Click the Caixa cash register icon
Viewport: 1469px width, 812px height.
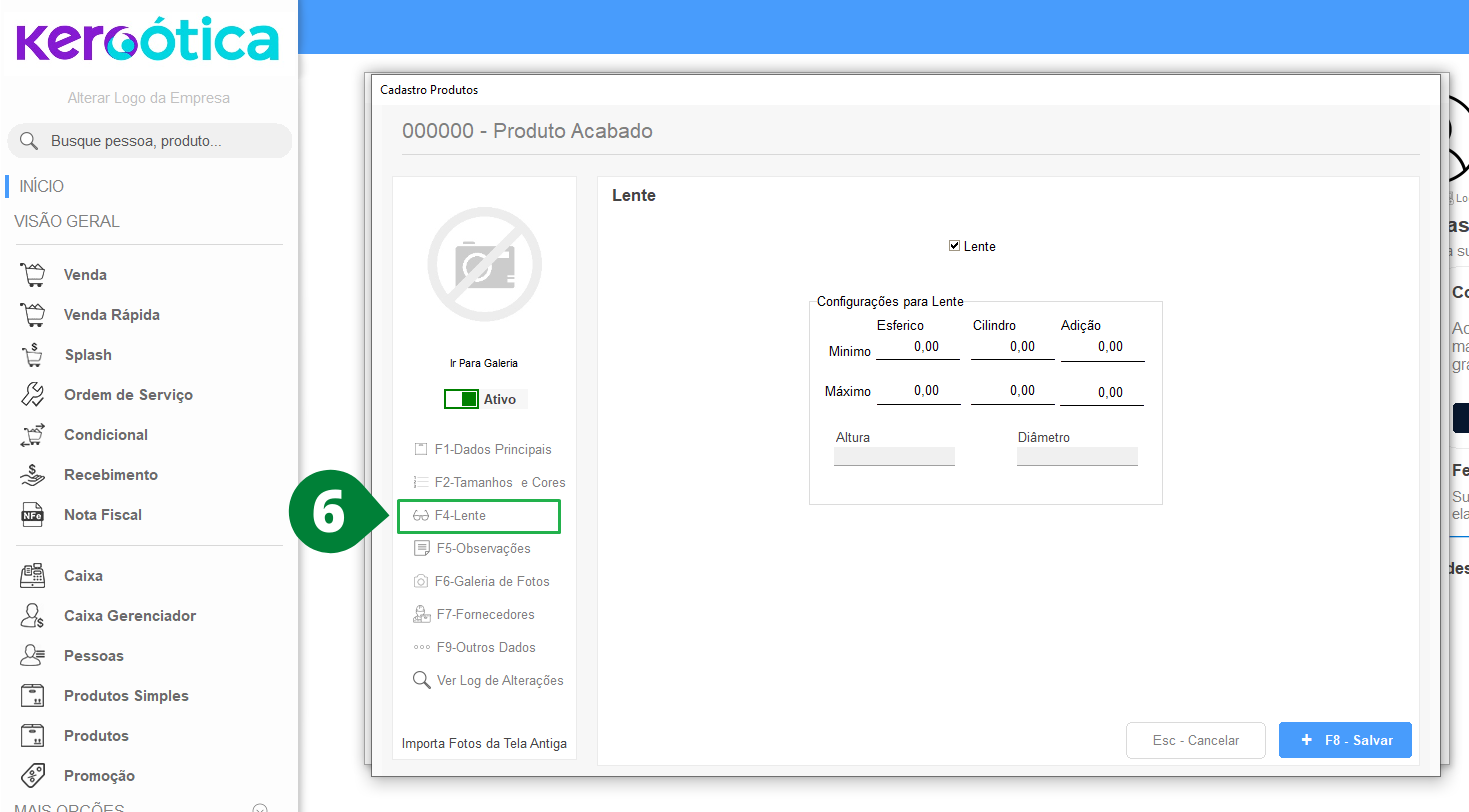(x=32, y=576)
